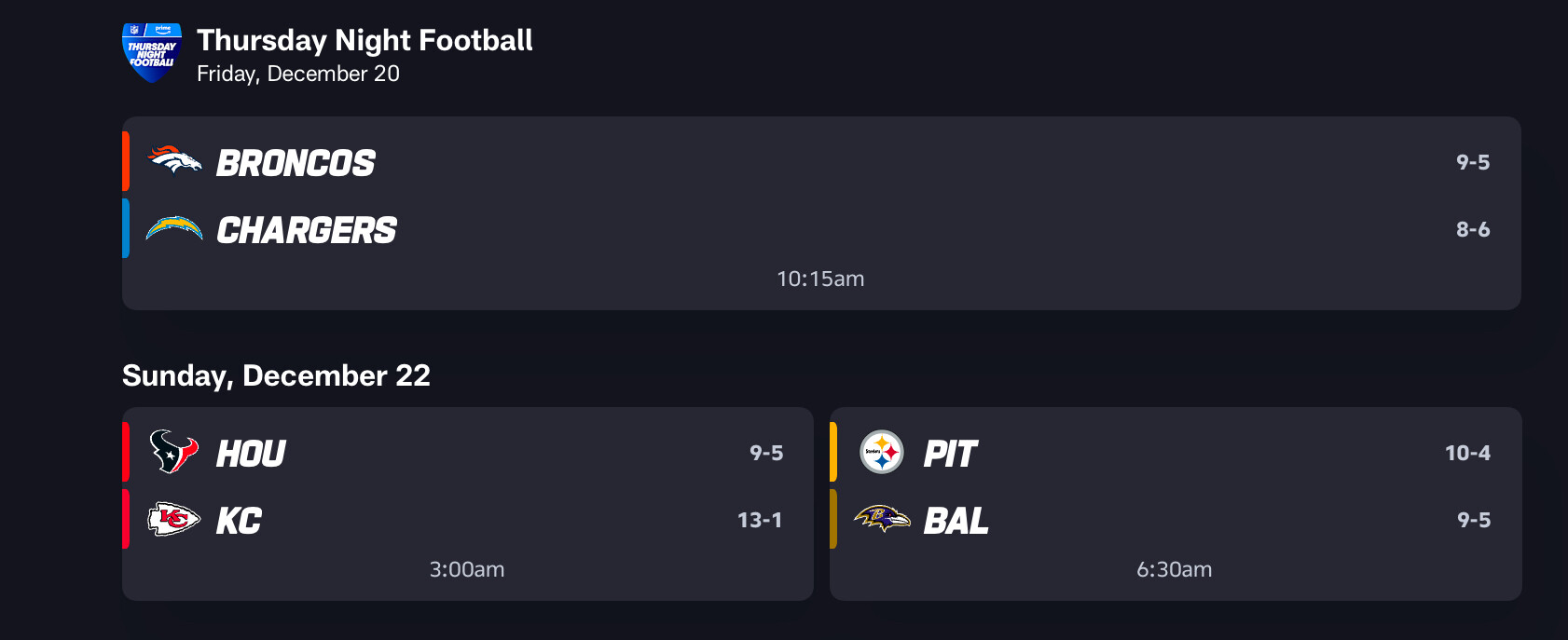
Task: Select the BRONCOS team name
Action: [x=296, y=163]
